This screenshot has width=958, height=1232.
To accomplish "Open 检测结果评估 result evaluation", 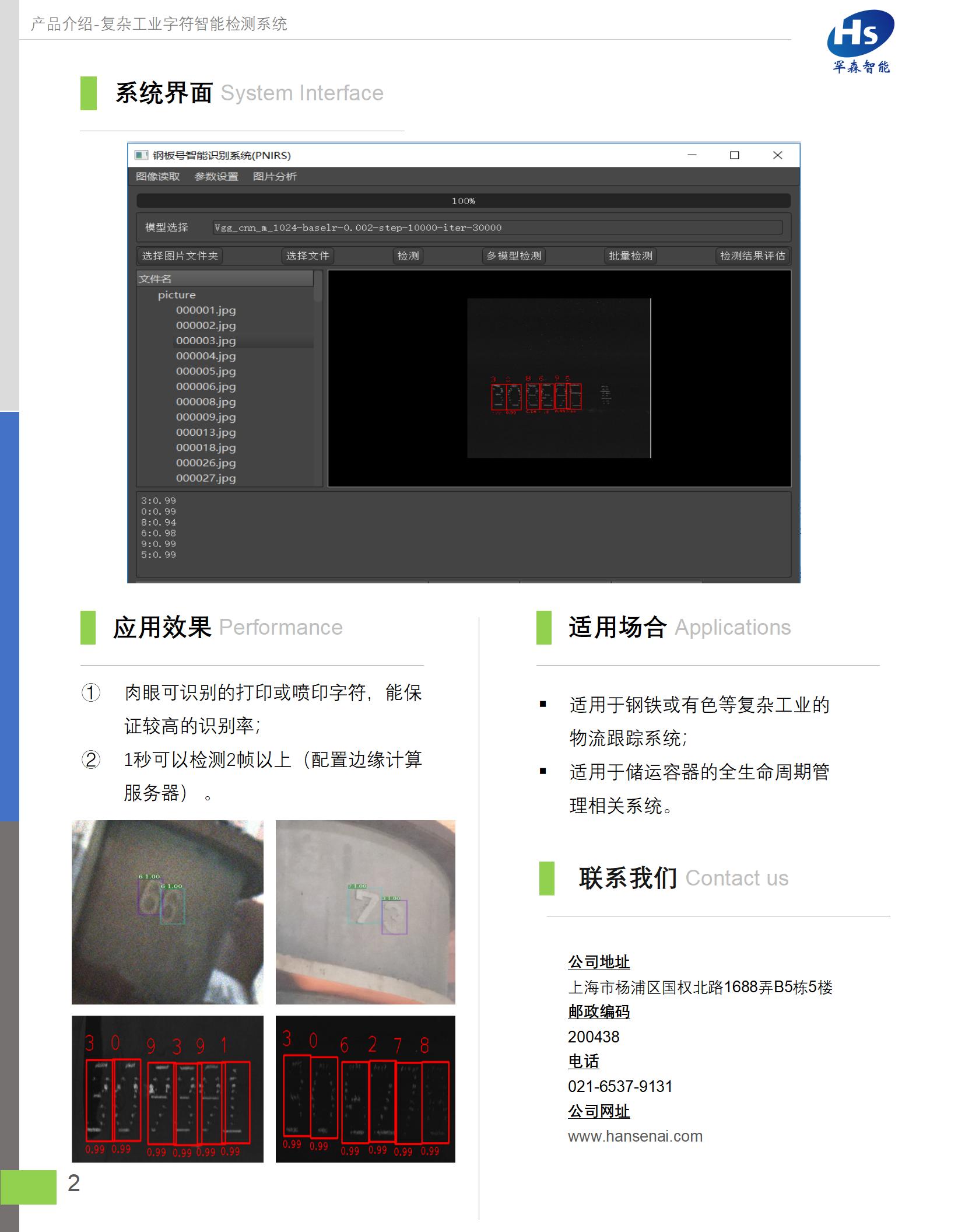I will [x=752, y=256].
